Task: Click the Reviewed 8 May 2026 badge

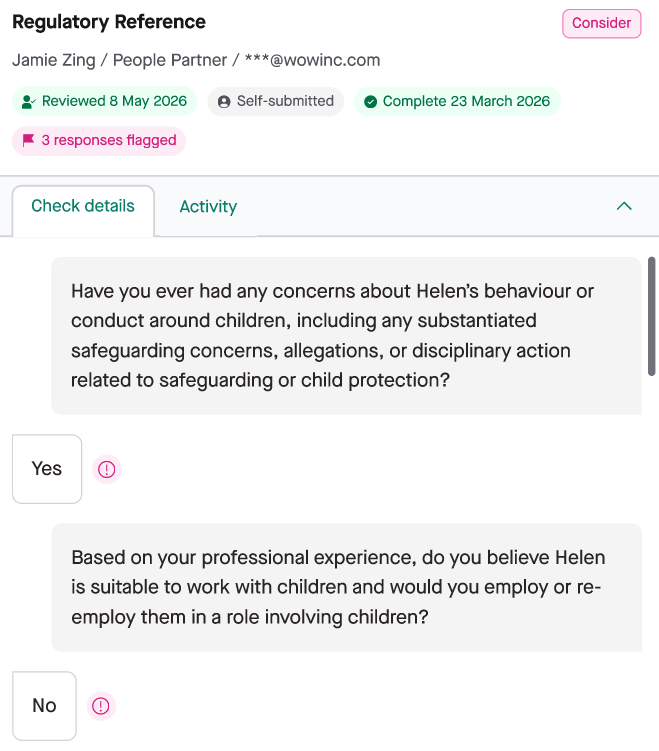Action: click(104, 101)
